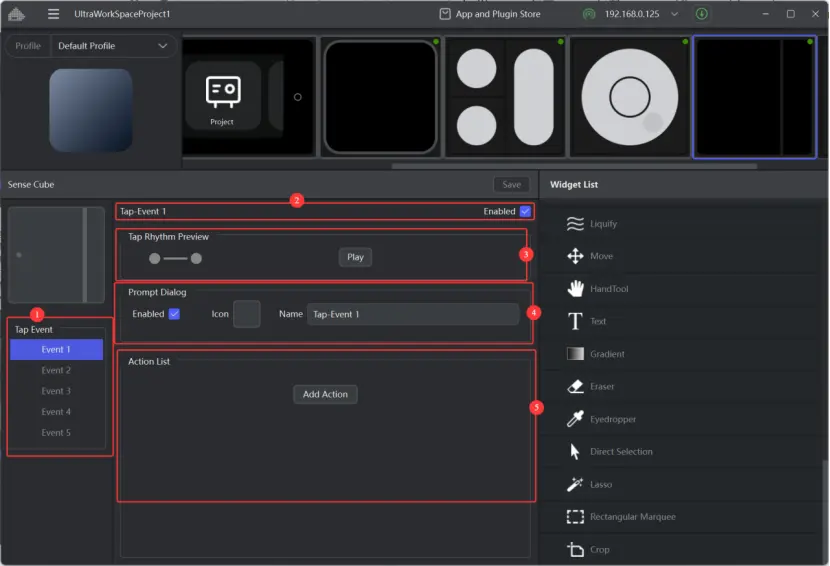
Task: Click the second tap rhythm dot
Action: point(196,258)
